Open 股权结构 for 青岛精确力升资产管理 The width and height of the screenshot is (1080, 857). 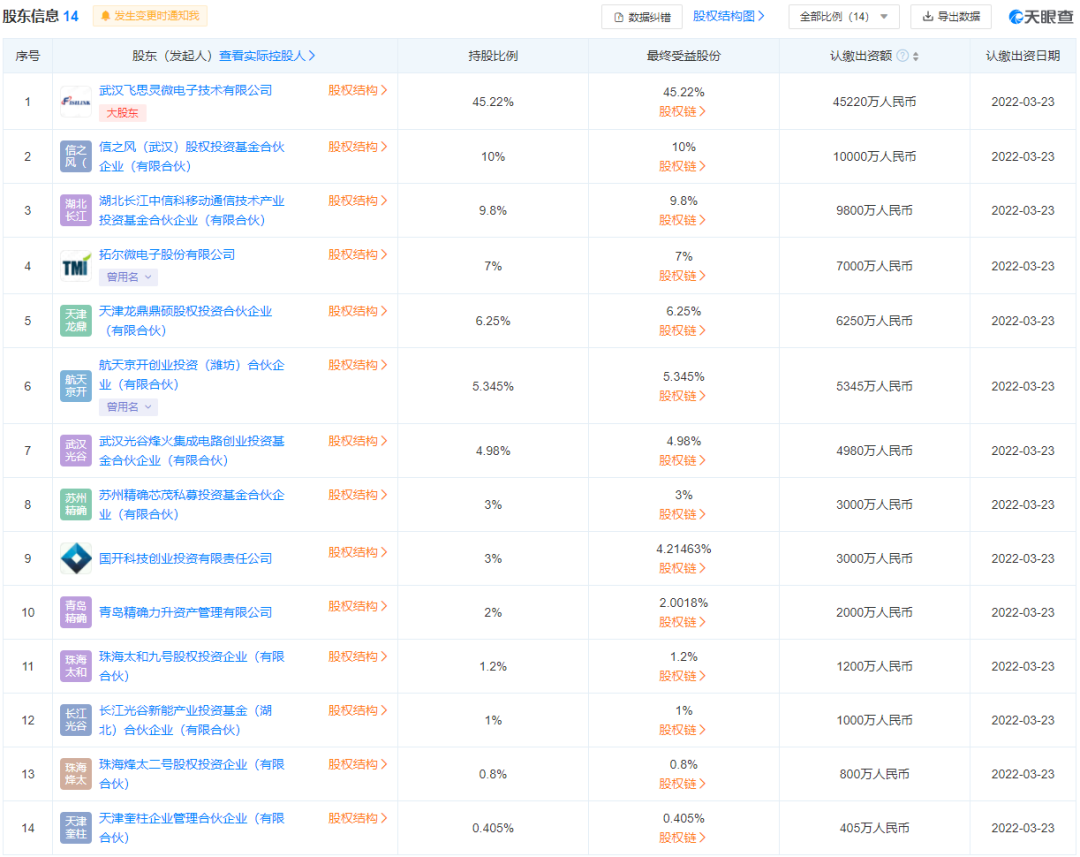point(357,606)
